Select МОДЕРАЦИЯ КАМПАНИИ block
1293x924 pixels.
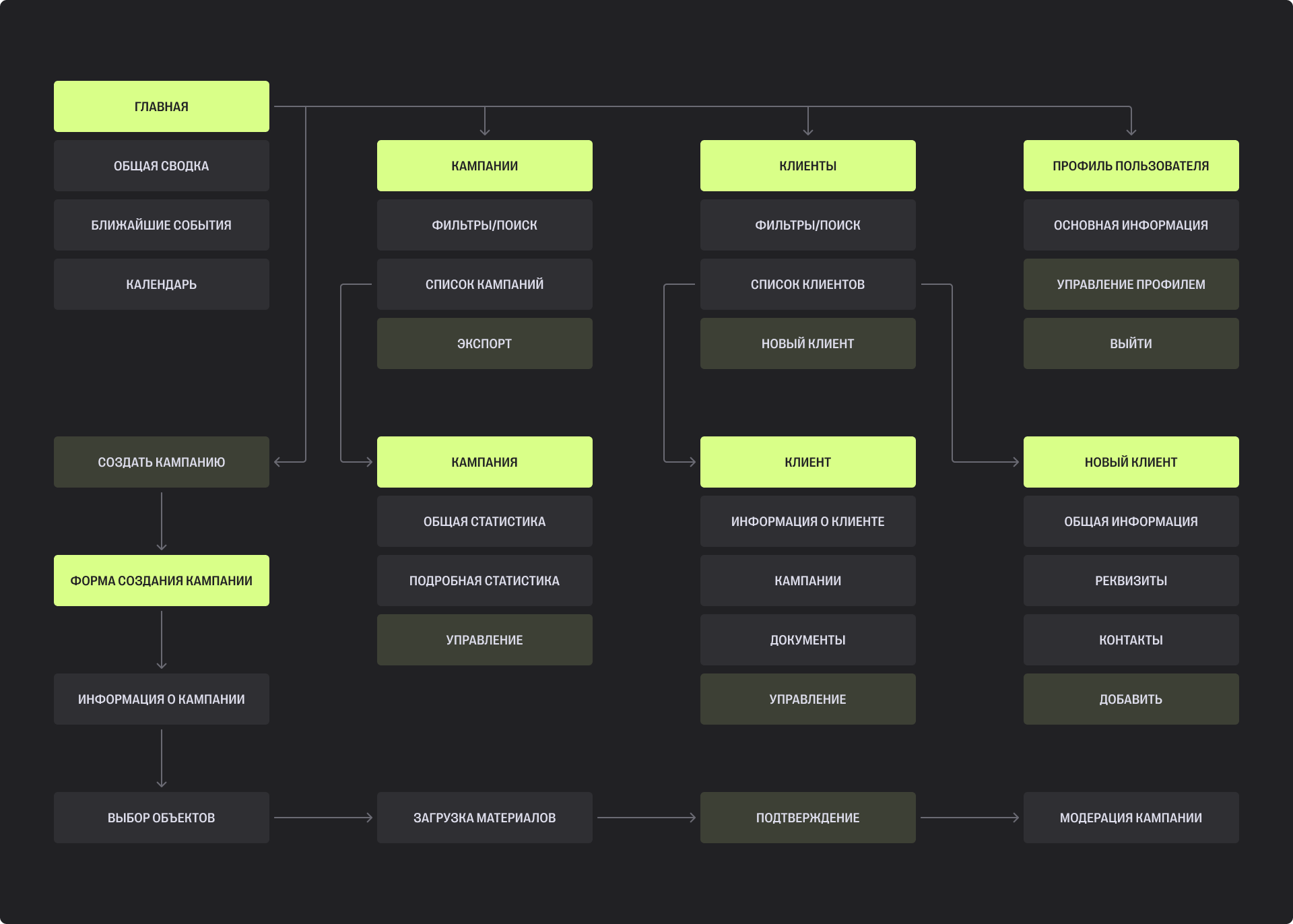tap(1131, 818)
